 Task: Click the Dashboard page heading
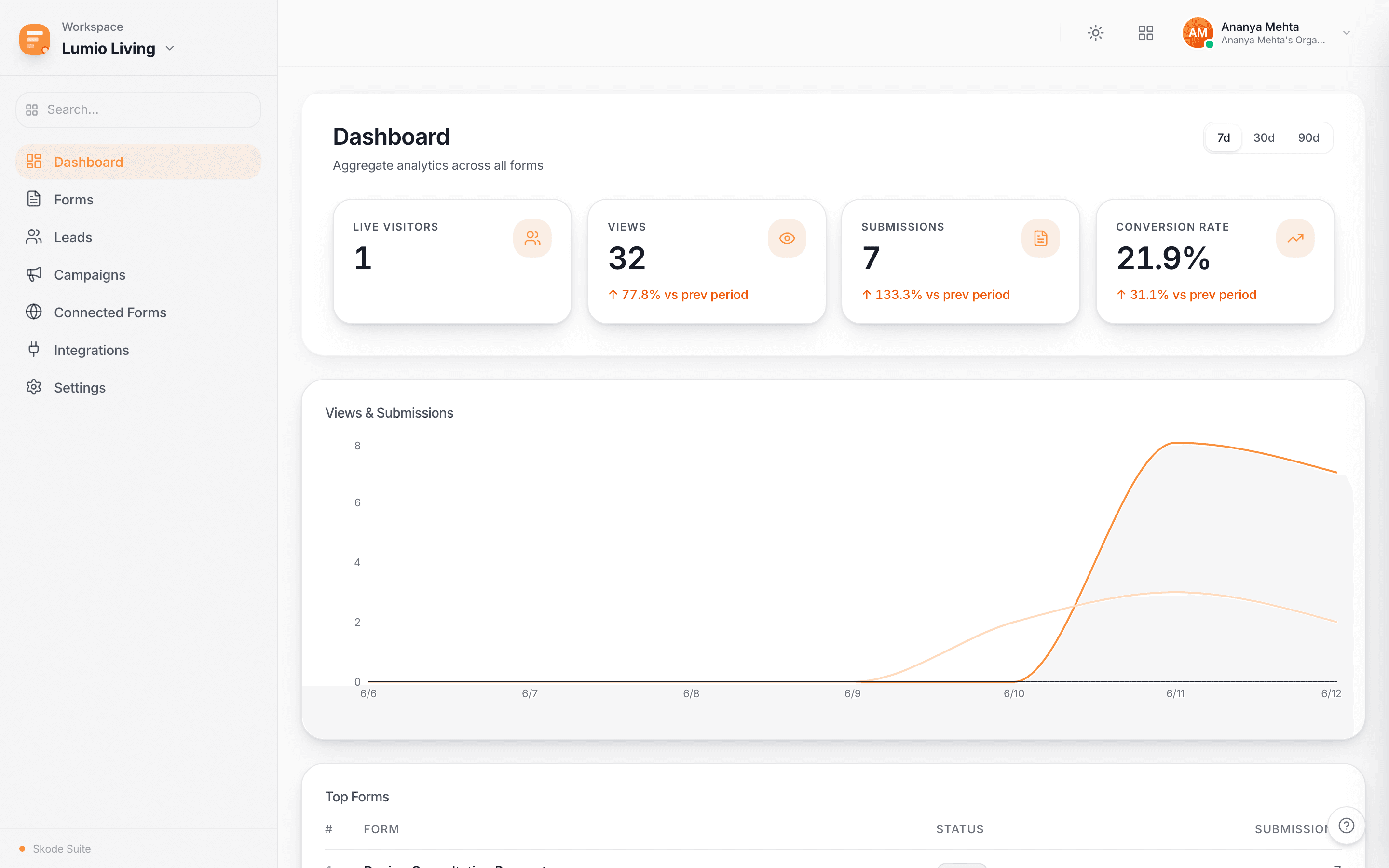click(391, 136)
